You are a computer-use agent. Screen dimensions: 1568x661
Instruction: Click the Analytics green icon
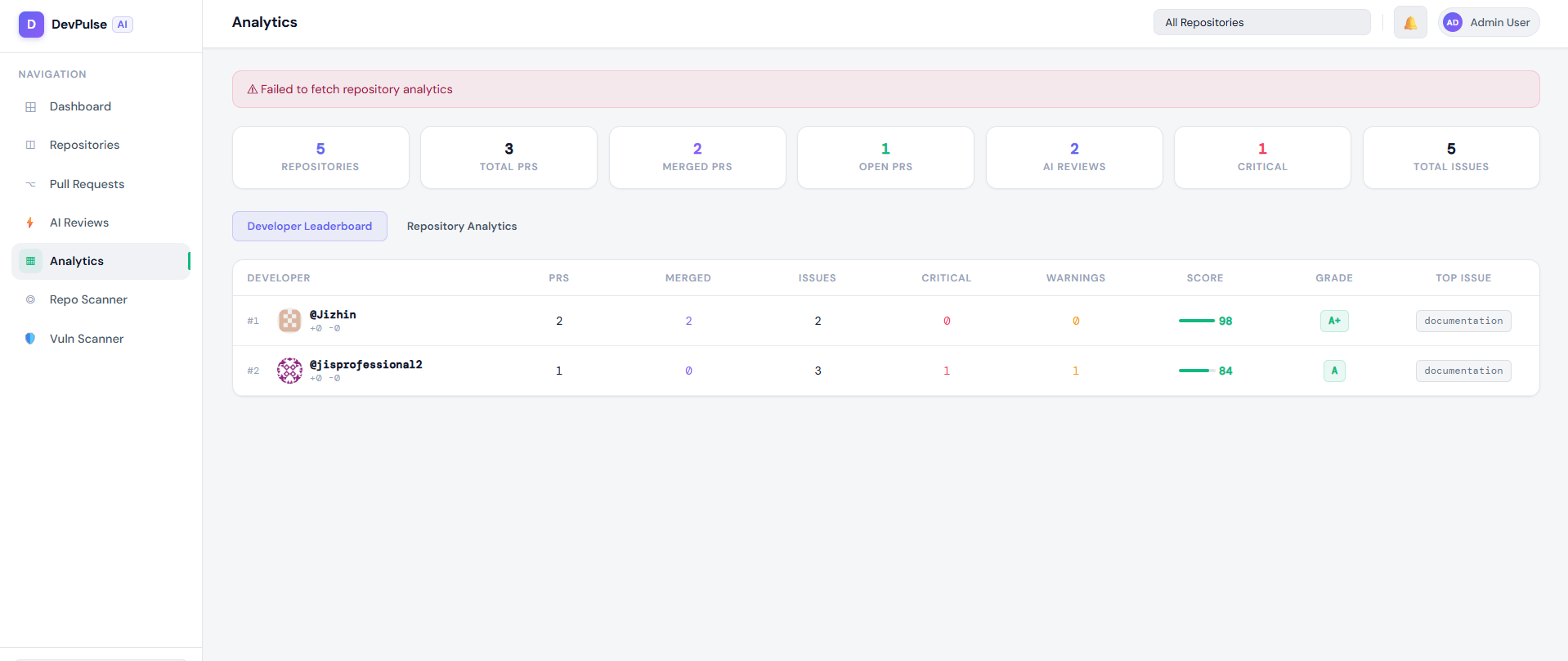31,261
